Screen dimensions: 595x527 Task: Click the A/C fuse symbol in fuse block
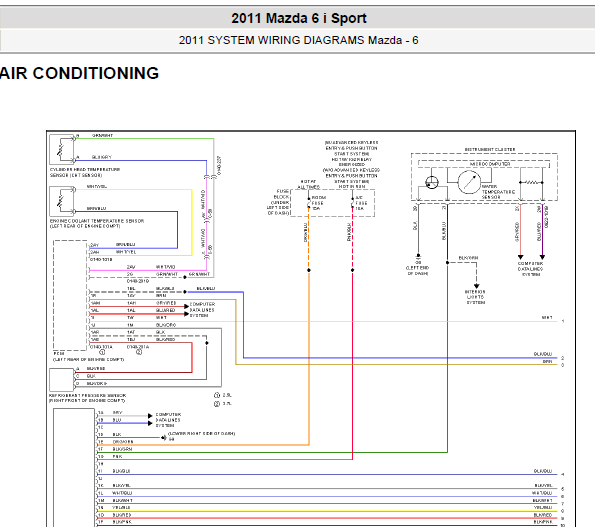353,203
